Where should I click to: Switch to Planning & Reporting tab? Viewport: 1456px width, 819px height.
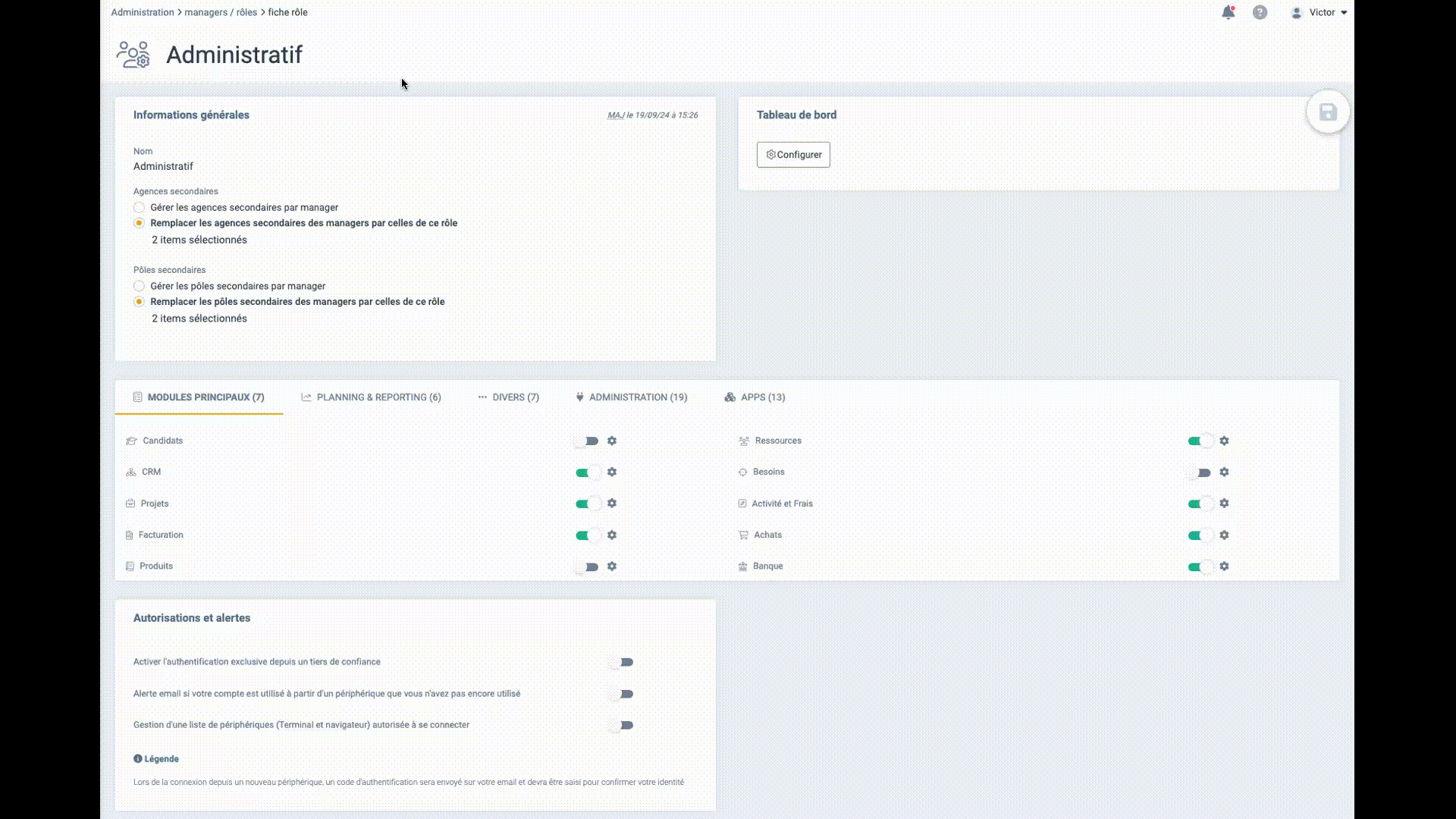coord(371,397)
